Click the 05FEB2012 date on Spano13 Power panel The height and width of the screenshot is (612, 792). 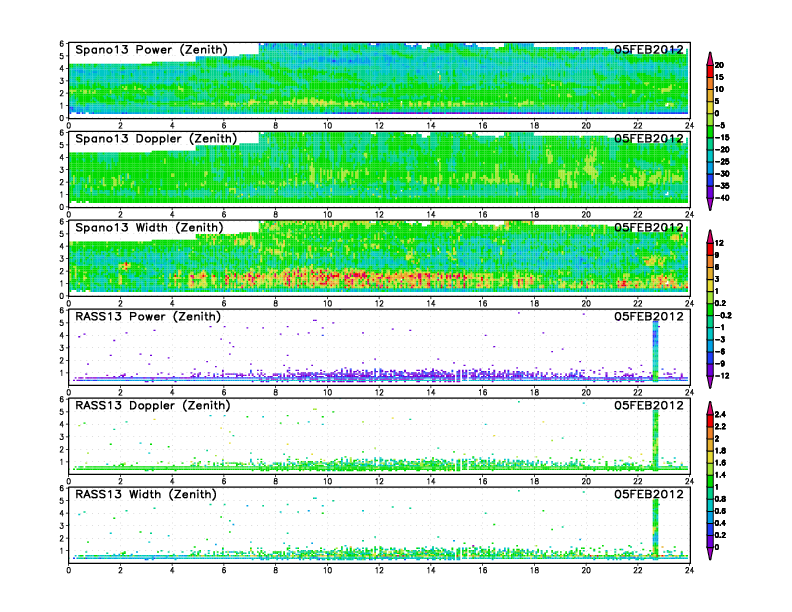tap(648, 49)
